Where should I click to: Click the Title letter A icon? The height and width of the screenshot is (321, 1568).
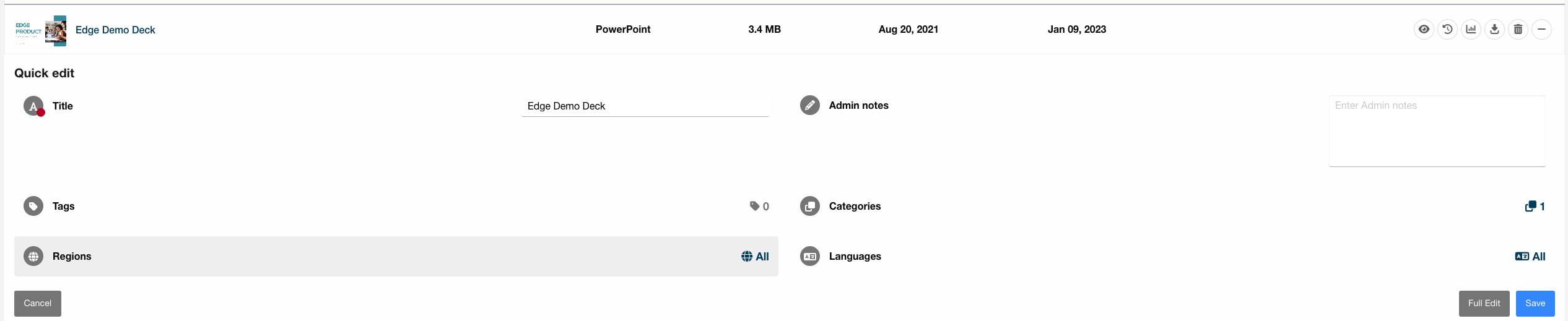[33, 106]
